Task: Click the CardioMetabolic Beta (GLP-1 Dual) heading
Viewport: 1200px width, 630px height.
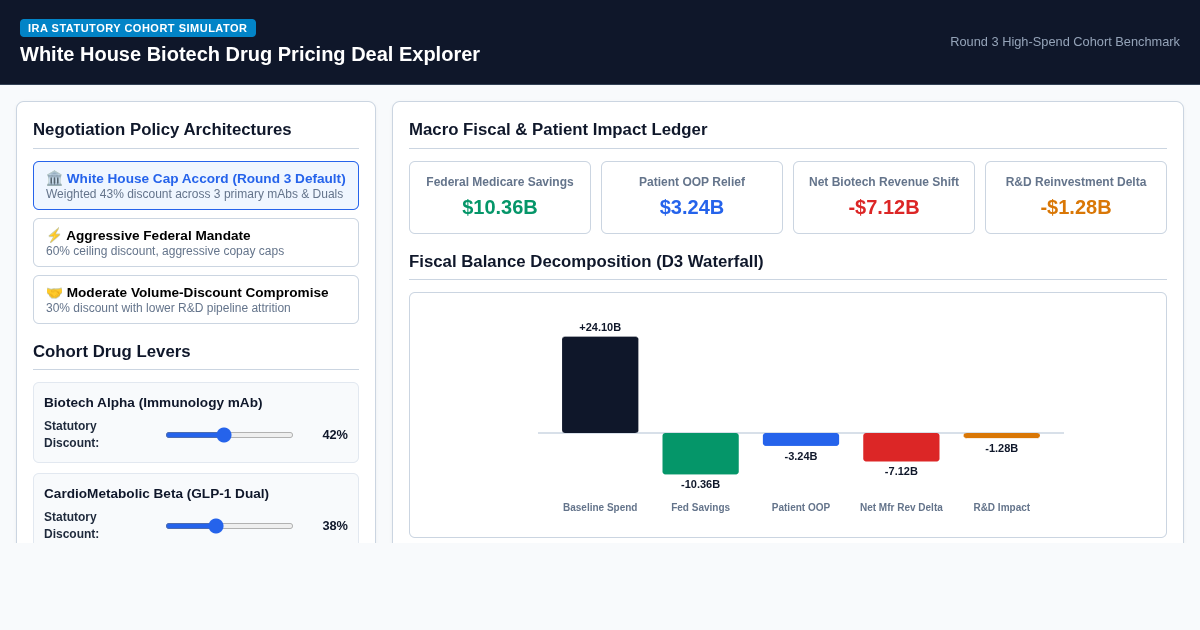Action: coord(156,494)
